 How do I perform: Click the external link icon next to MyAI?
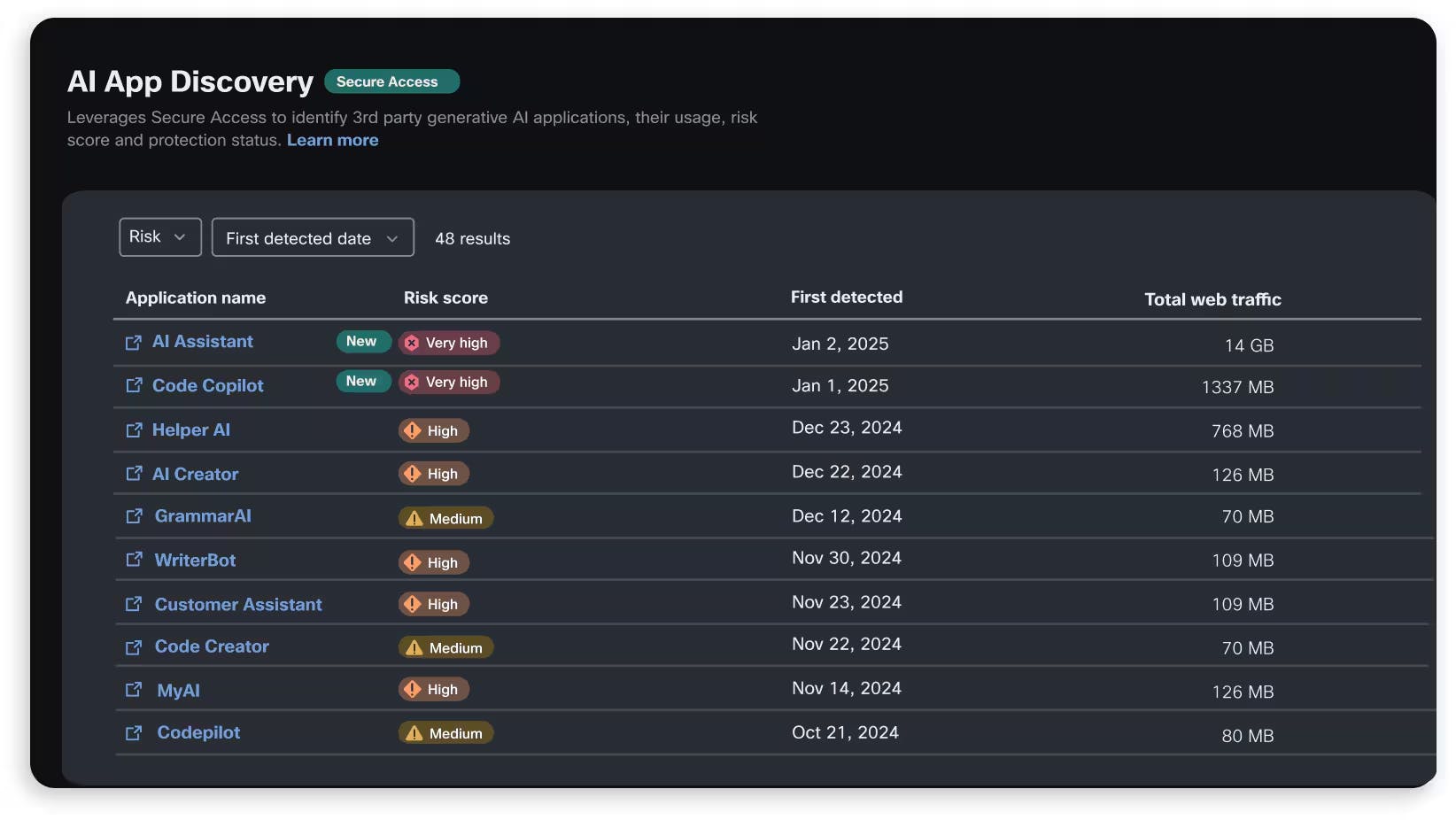click(133, 691)
